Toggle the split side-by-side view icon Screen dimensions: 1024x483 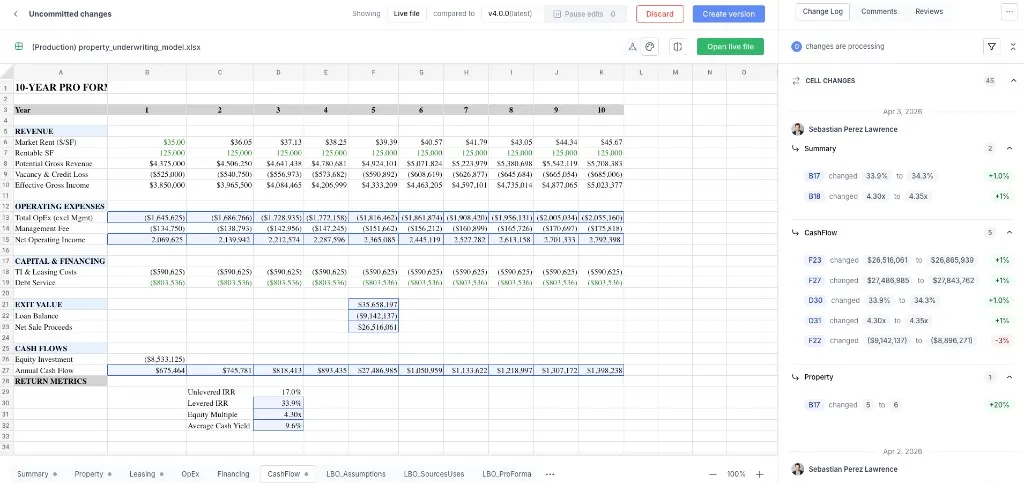678,47
